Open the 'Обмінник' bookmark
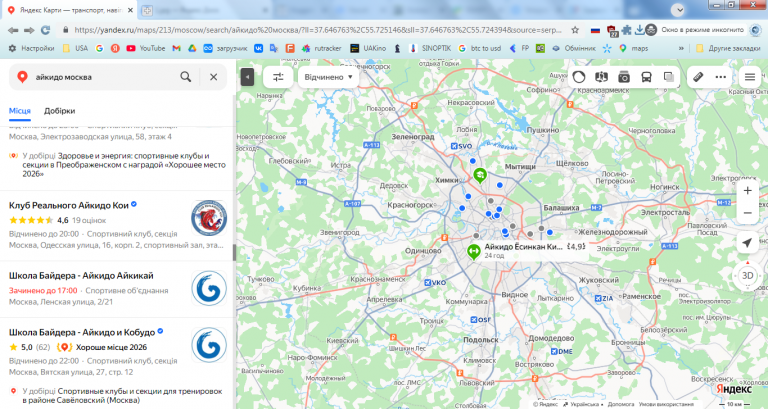Image resolution: width=768 pixels, height=409 pixels. tap(574, 48)
